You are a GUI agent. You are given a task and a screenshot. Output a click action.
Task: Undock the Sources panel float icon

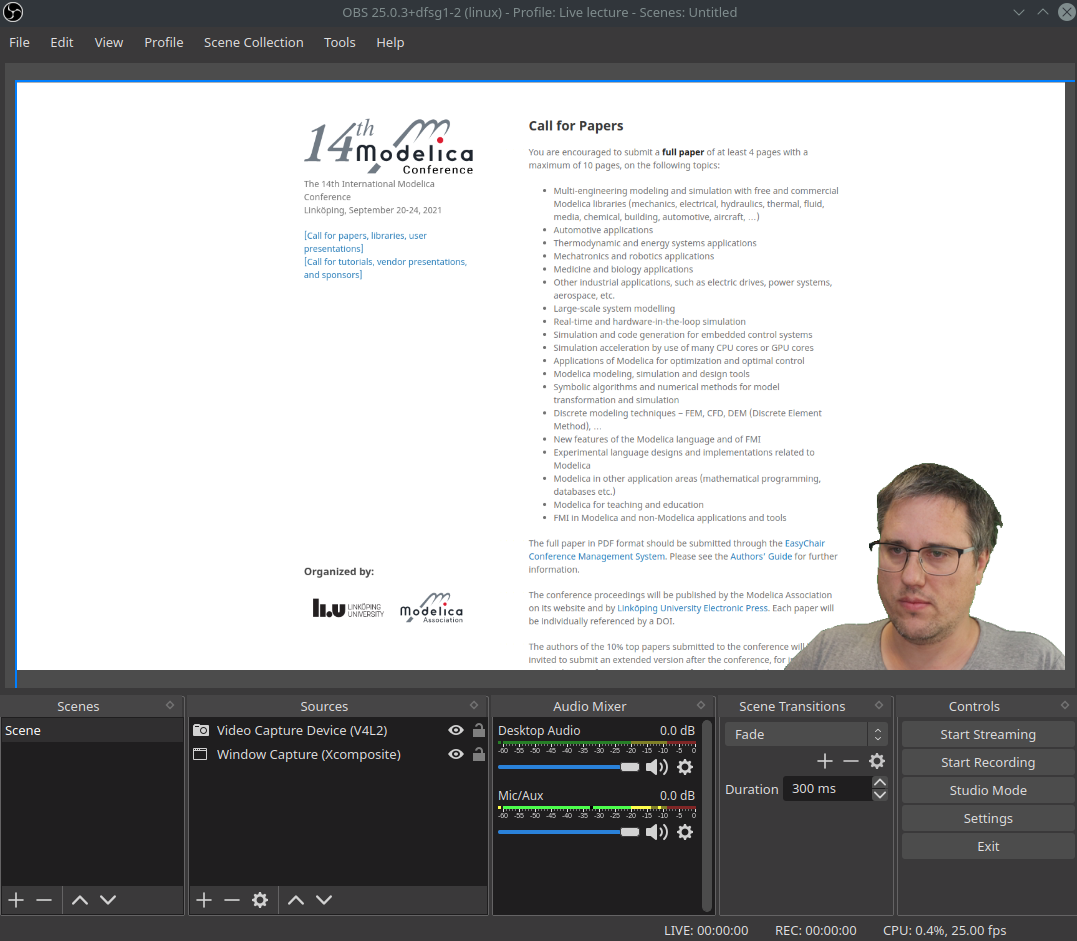pyautogui.click(x=474, y=705)
